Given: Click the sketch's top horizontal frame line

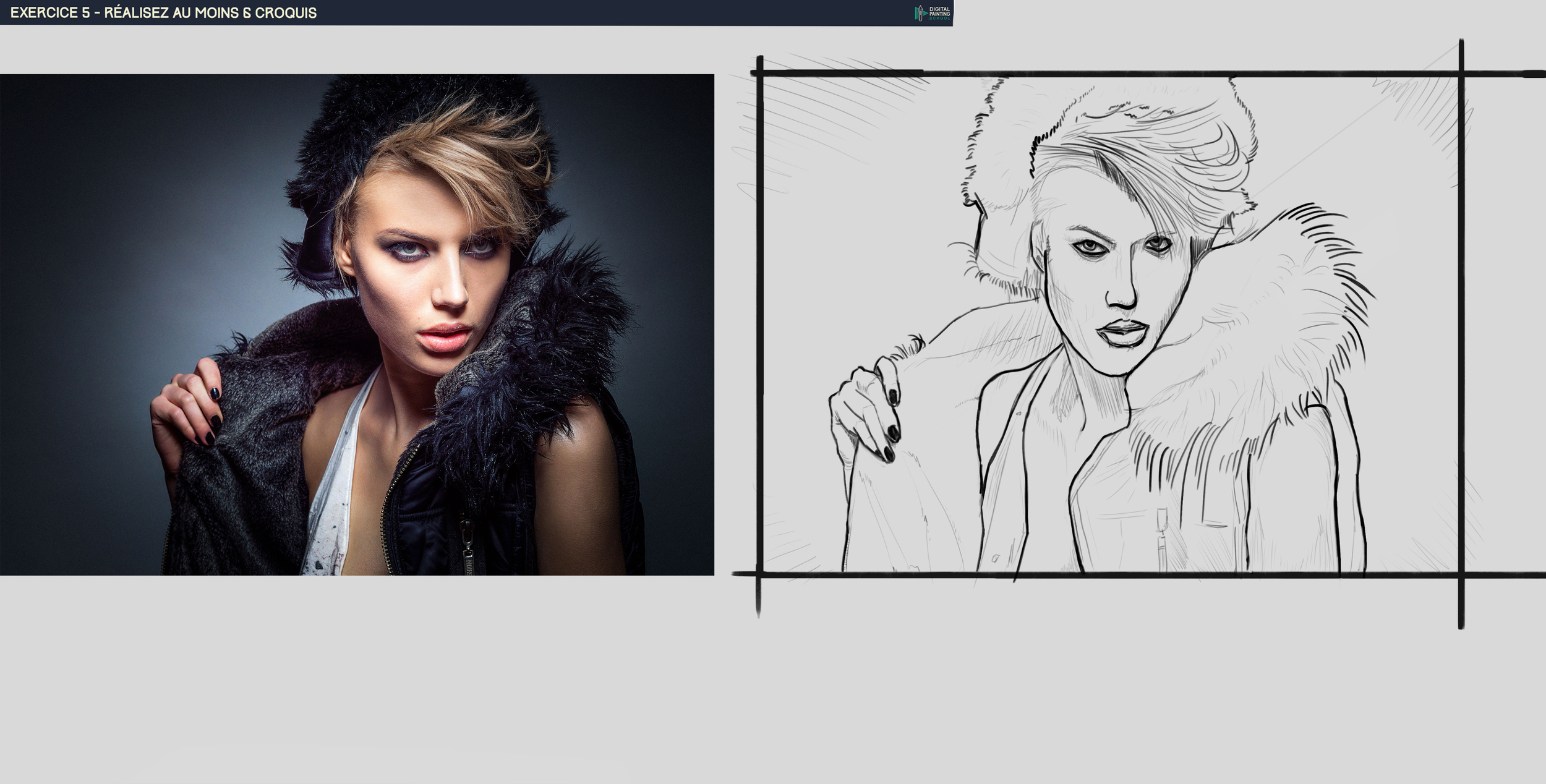Looking at the screenshot, I should point(1113,74).
